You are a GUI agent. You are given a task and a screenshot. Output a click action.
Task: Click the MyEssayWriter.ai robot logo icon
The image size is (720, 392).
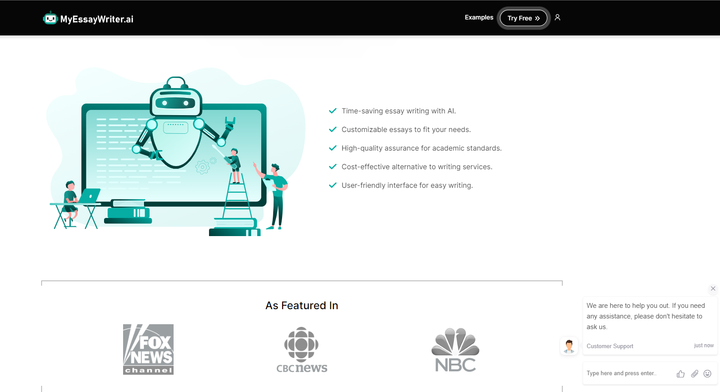pyautogui.click(x=50, y=18)
